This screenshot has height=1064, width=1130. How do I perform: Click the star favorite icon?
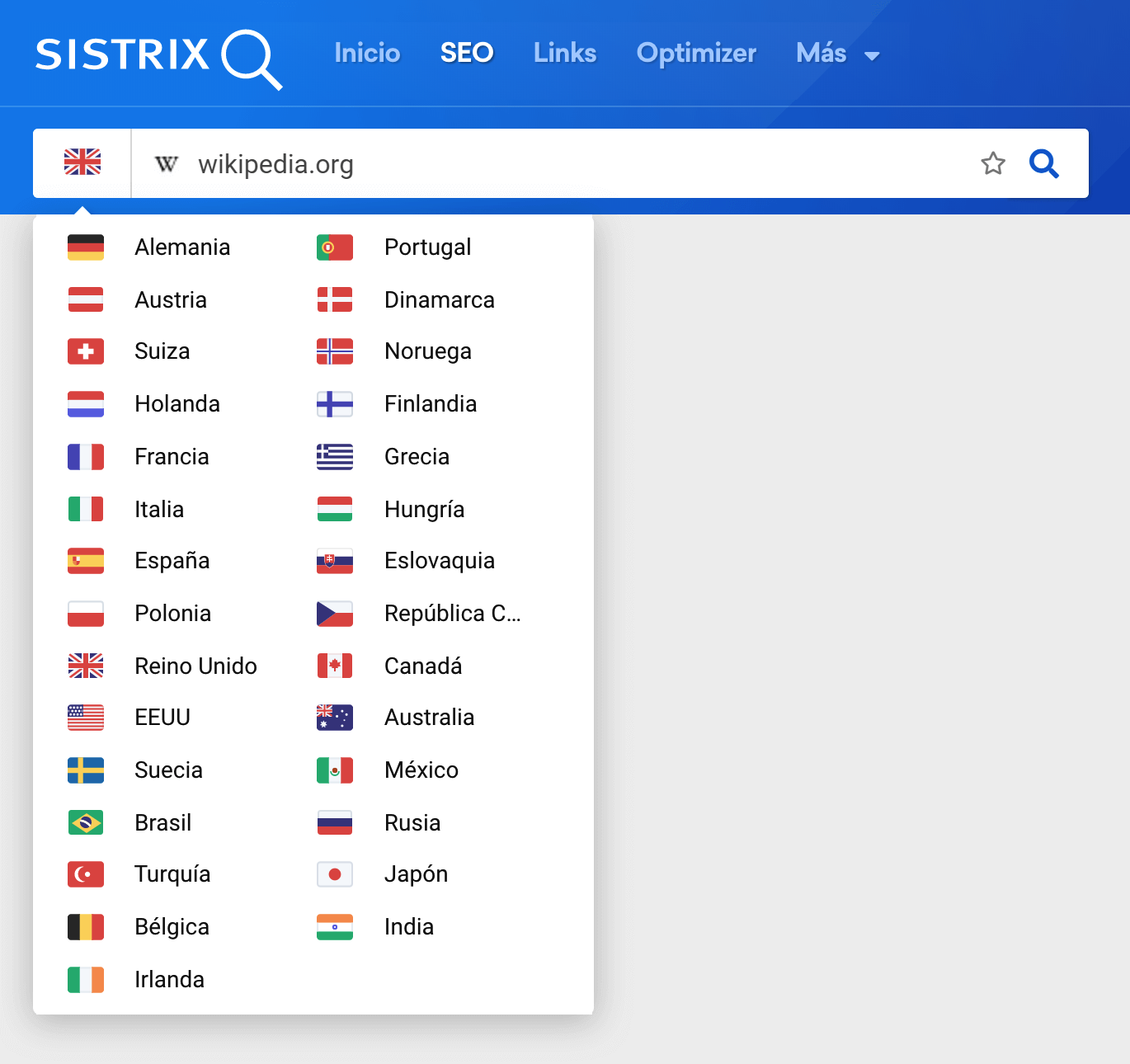coord(993,163)
